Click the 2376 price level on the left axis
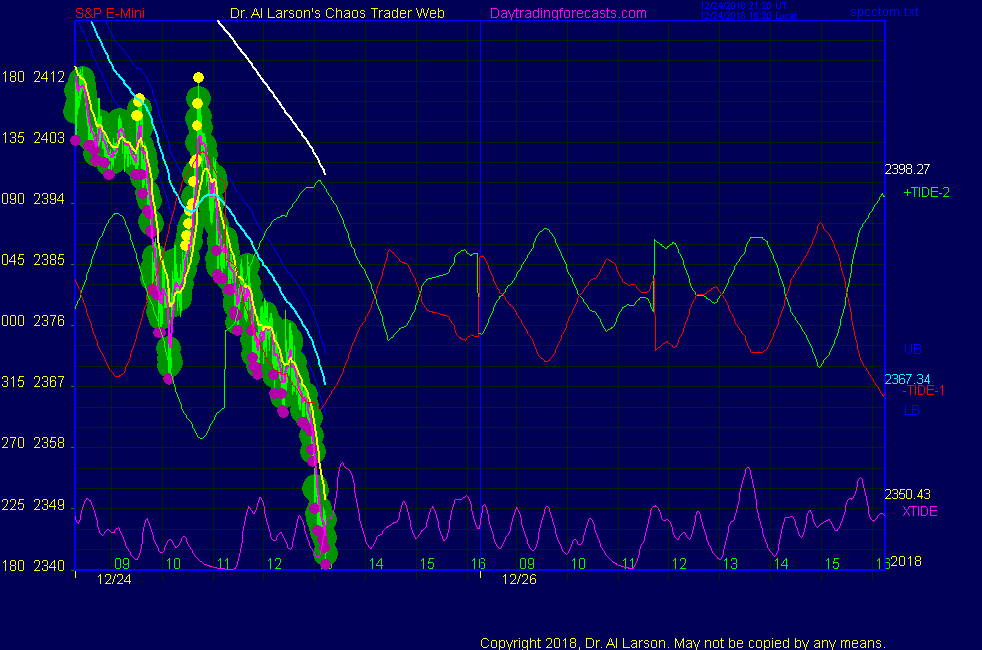 (x=48, y=322)
